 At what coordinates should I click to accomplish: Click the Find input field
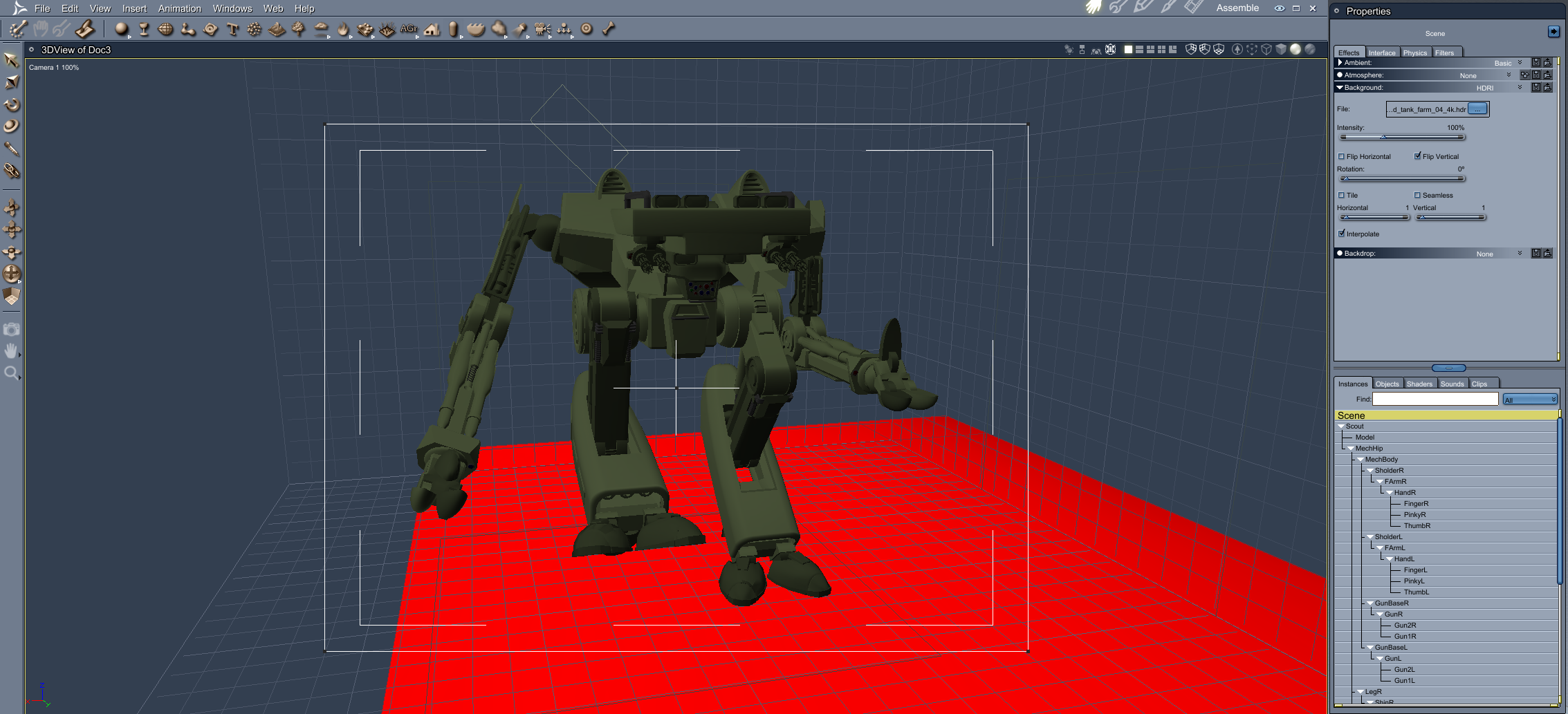1435,400
